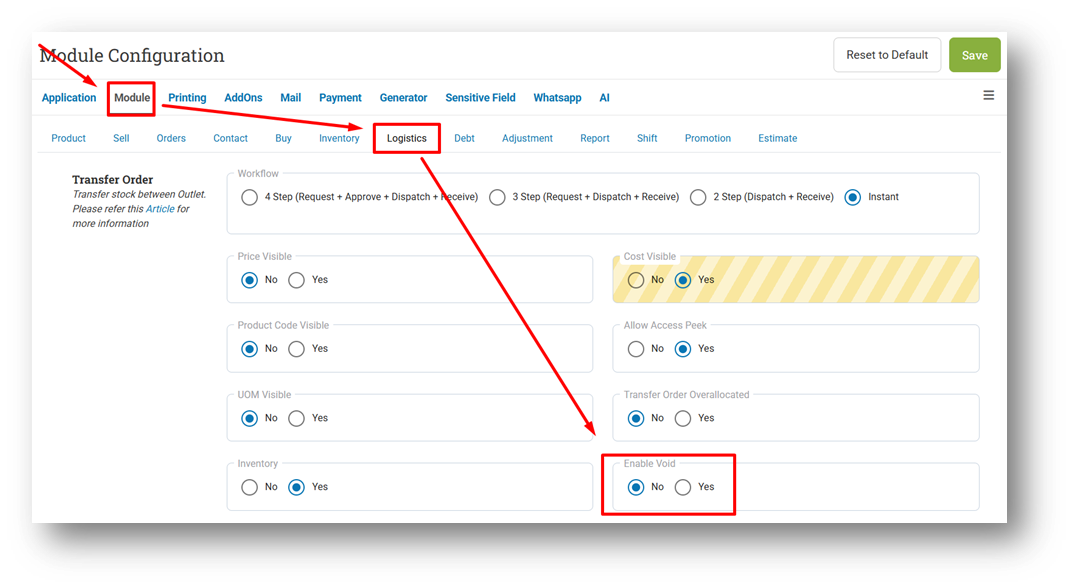Switch to the Whatsapp tab
The width and height of the screenshot is (1072, 588).
point(557,98)
